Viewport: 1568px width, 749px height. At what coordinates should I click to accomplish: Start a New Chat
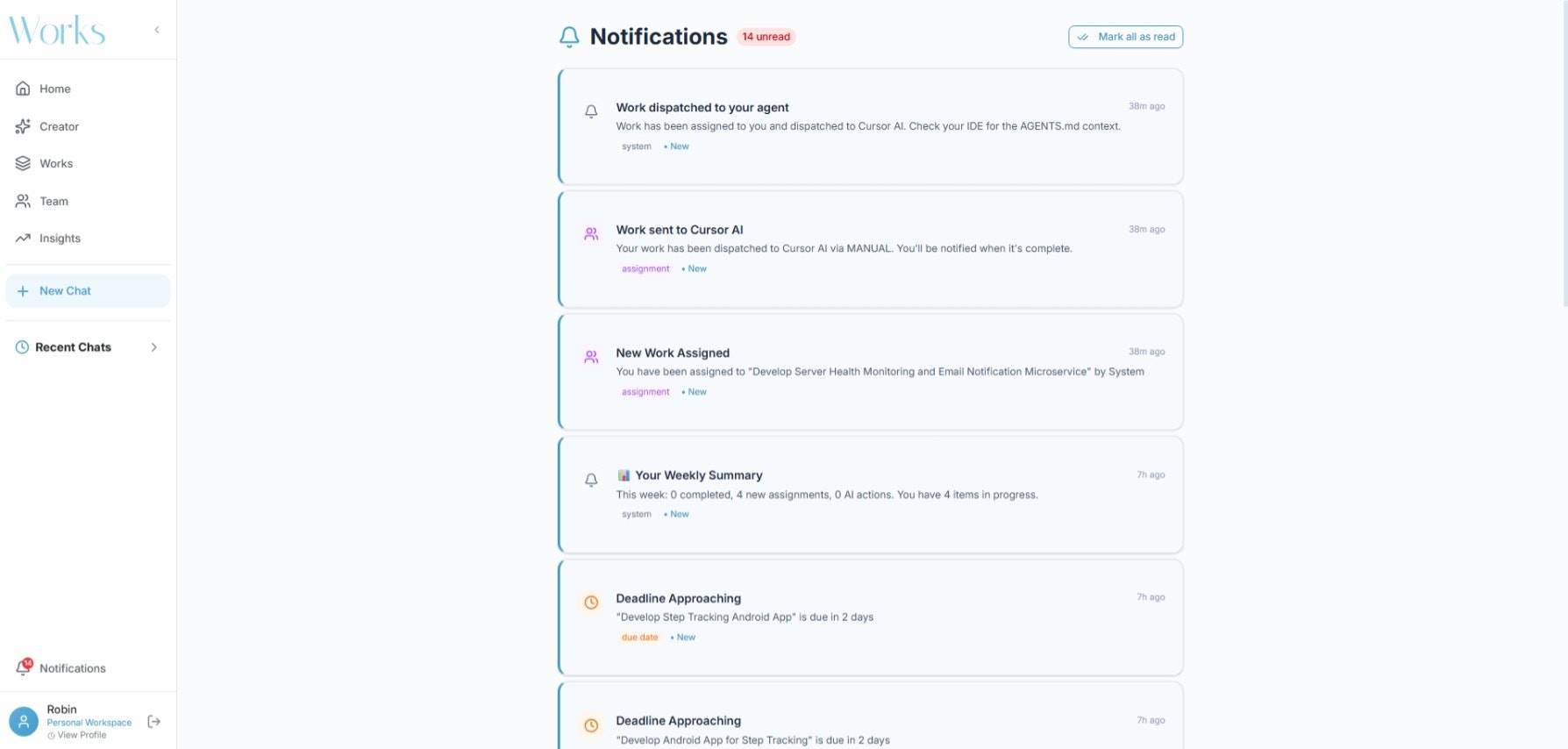coord(88,291)
